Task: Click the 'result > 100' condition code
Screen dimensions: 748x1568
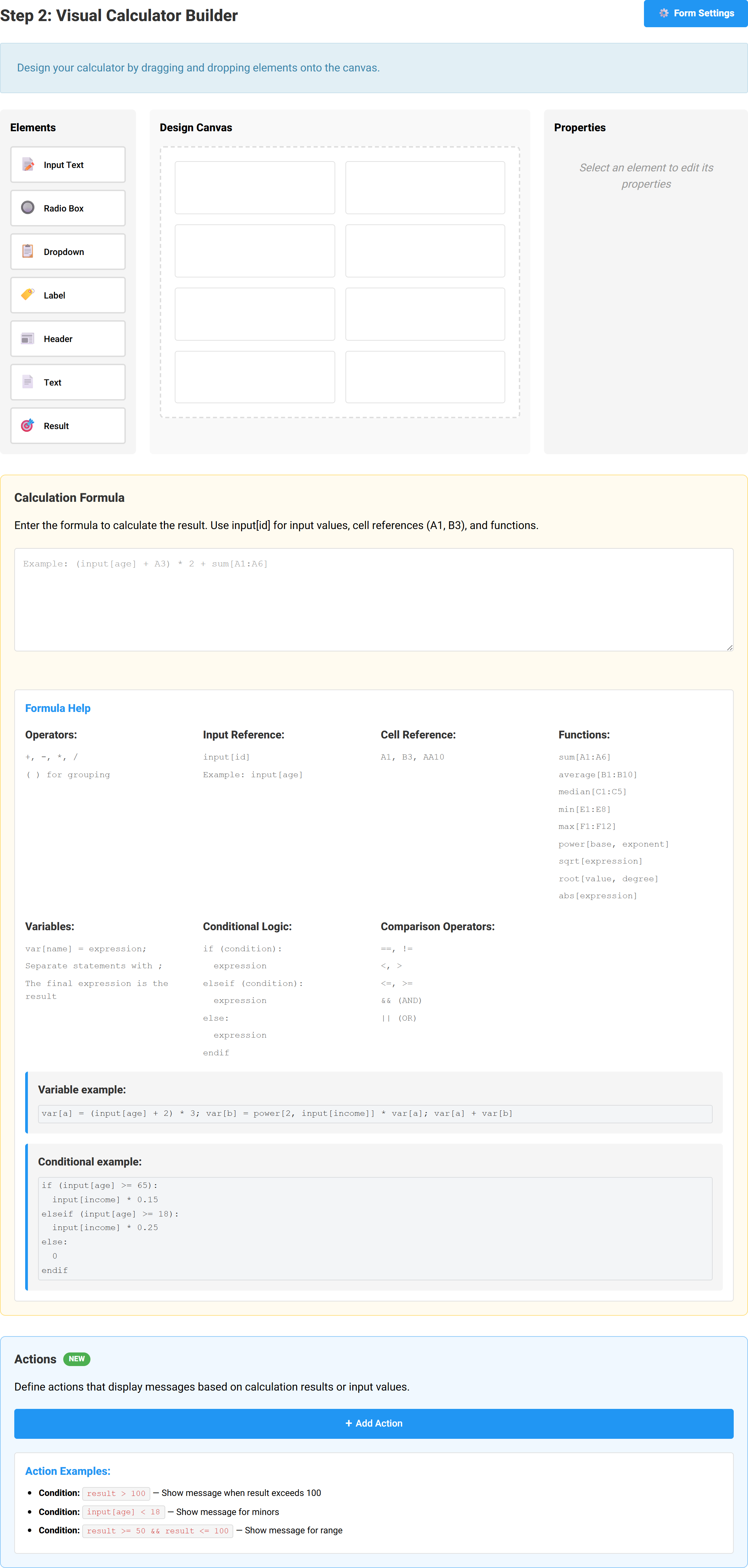Action: pyautogui.click(x=116, y=1493)
